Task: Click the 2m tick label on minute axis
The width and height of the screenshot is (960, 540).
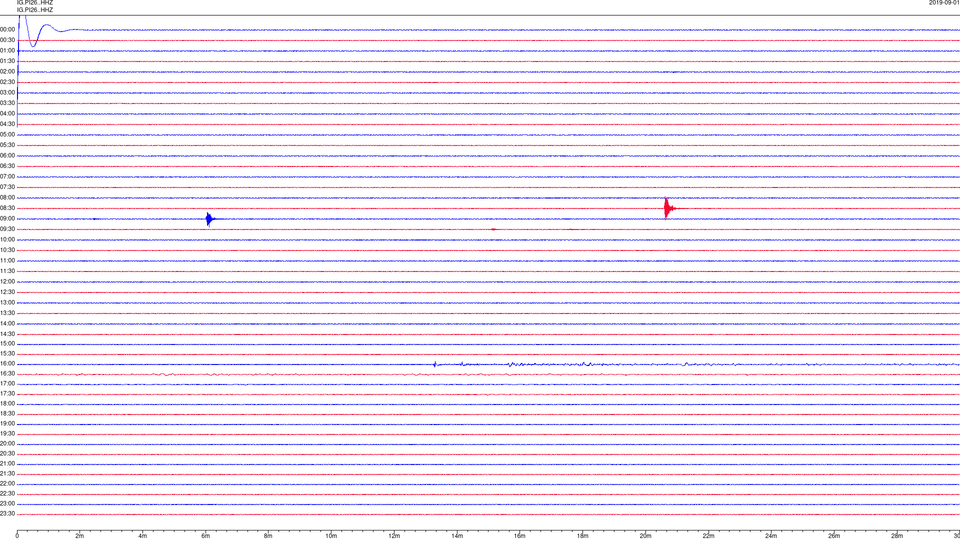Action: click(x=80, y=536)
